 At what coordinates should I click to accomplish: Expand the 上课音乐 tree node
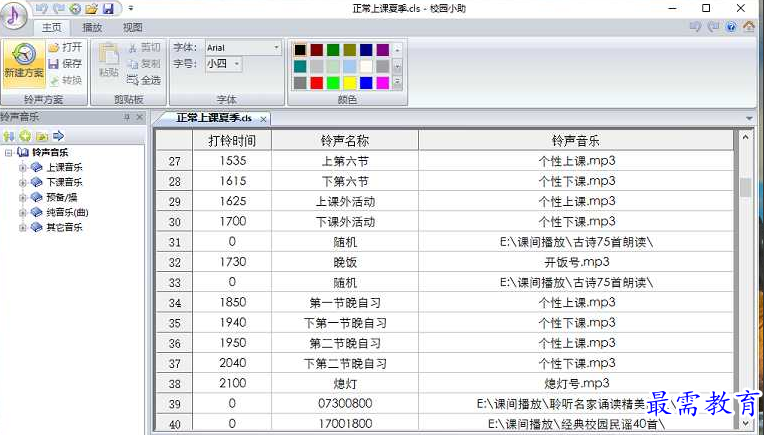(23, 168)
